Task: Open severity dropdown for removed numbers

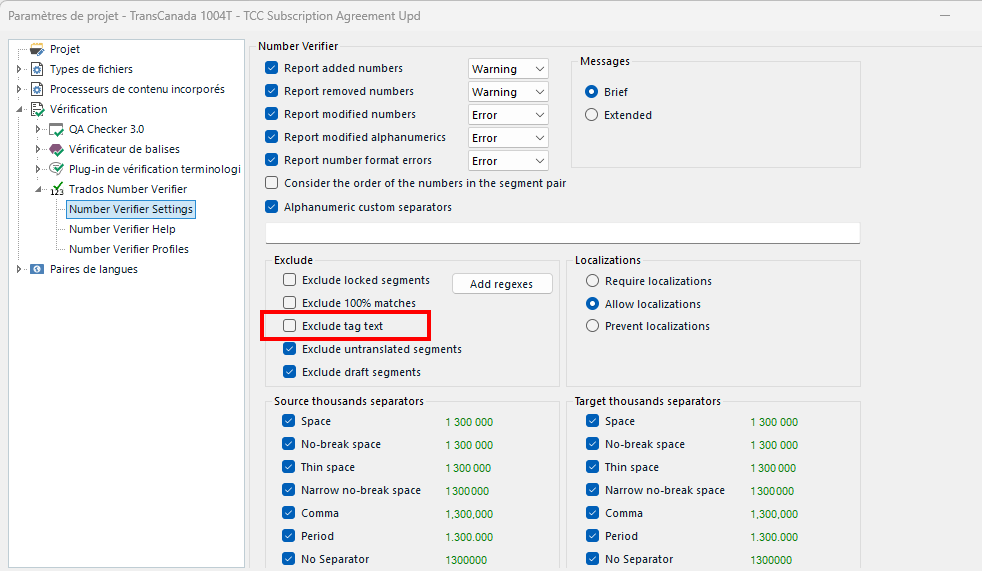Action: click(508, 92)
